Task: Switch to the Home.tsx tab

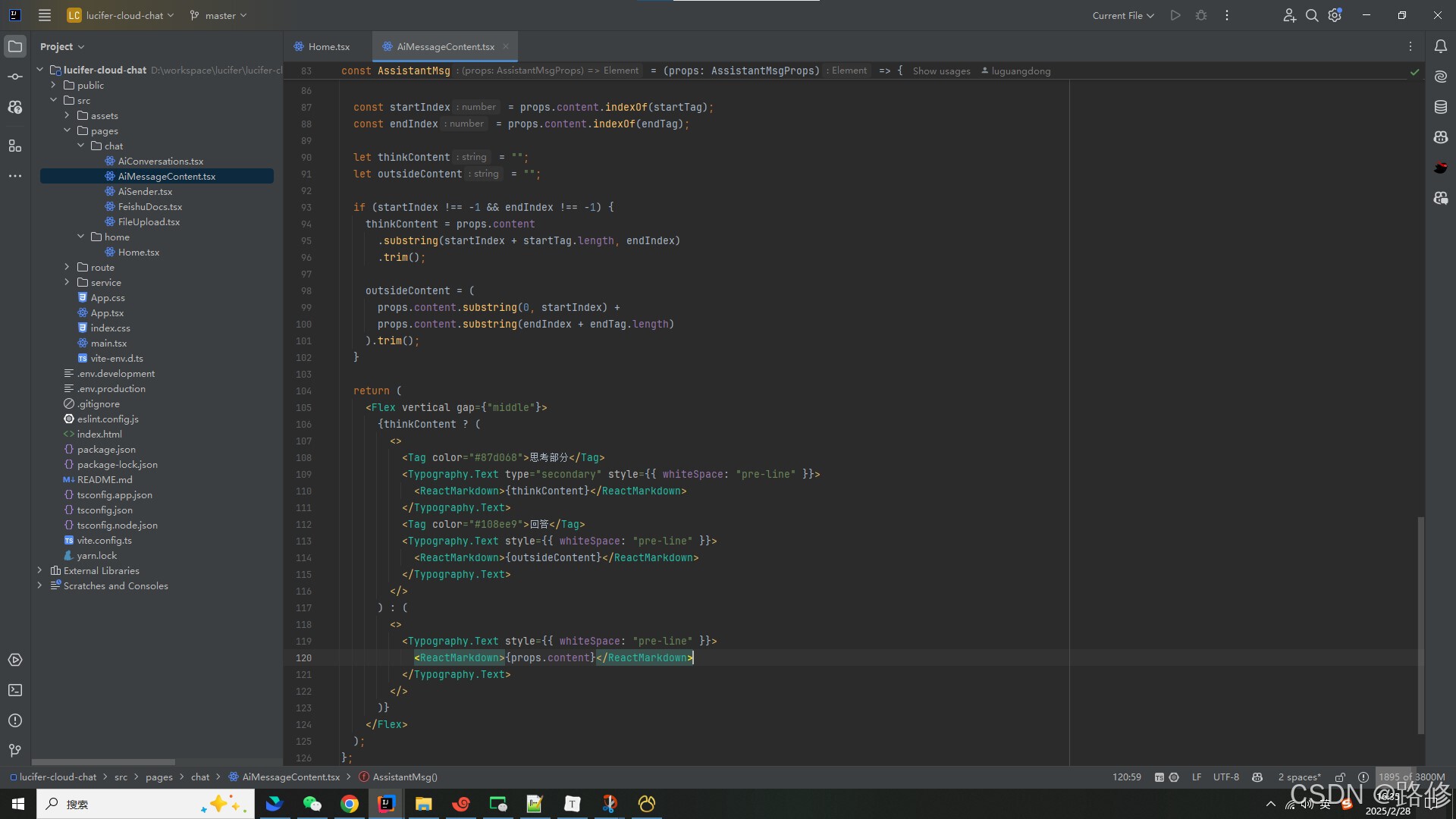Action: tap(328, 46)
